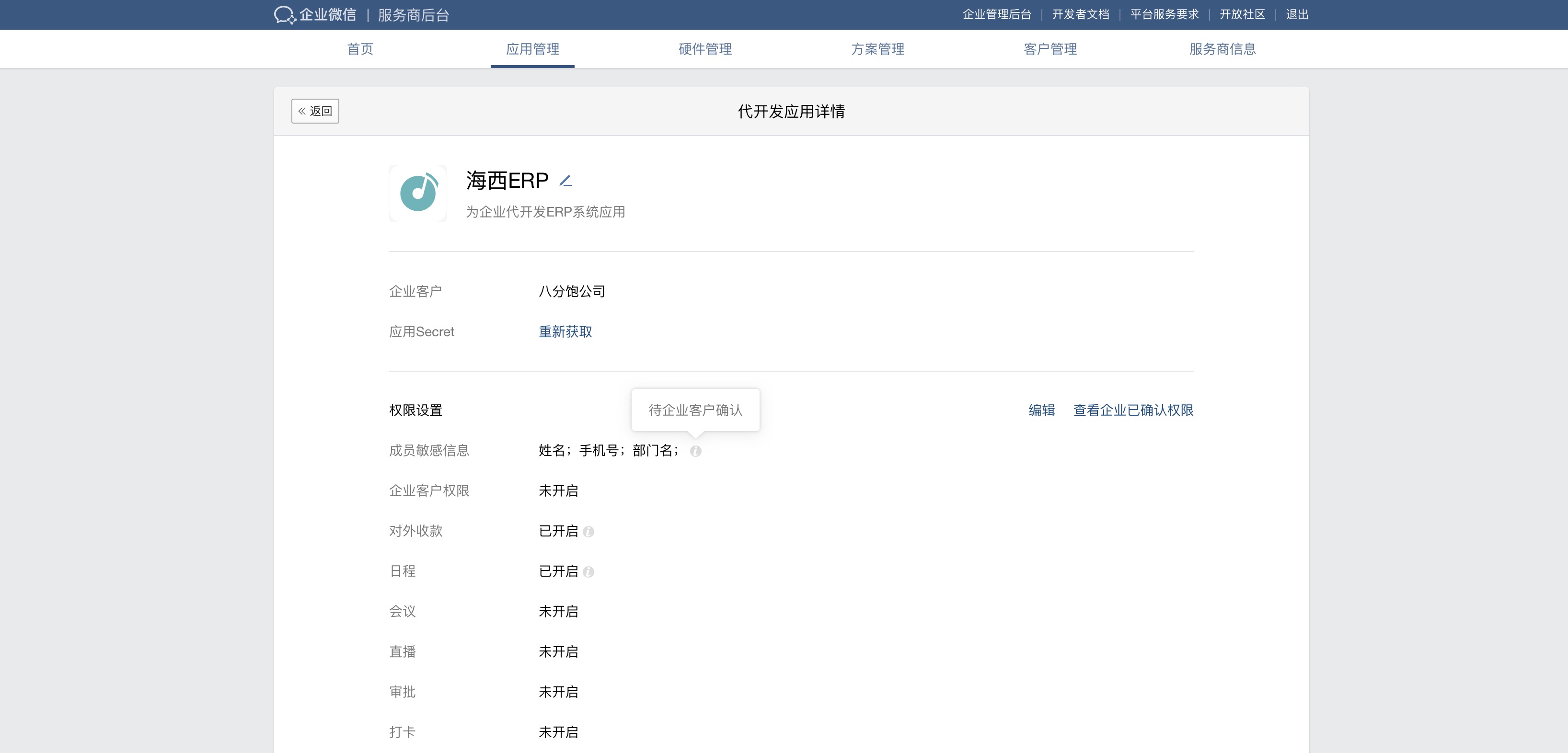Switch to the 应用管理 tab
Viewport: 1568px width, 753px height.
tap(532, 49)
